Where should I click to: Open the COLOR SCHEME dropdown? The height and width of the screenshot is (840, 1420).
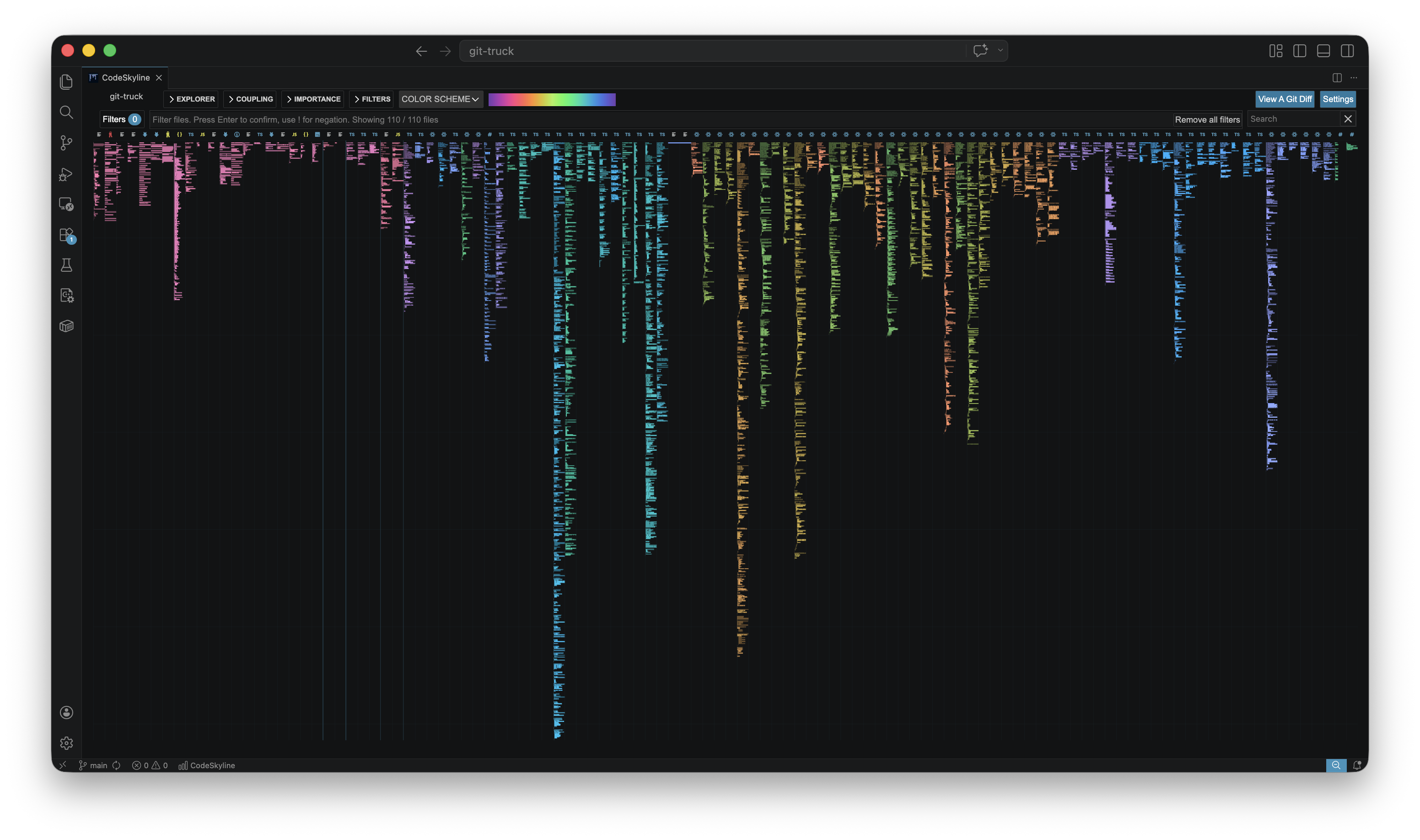click(440, 99)
